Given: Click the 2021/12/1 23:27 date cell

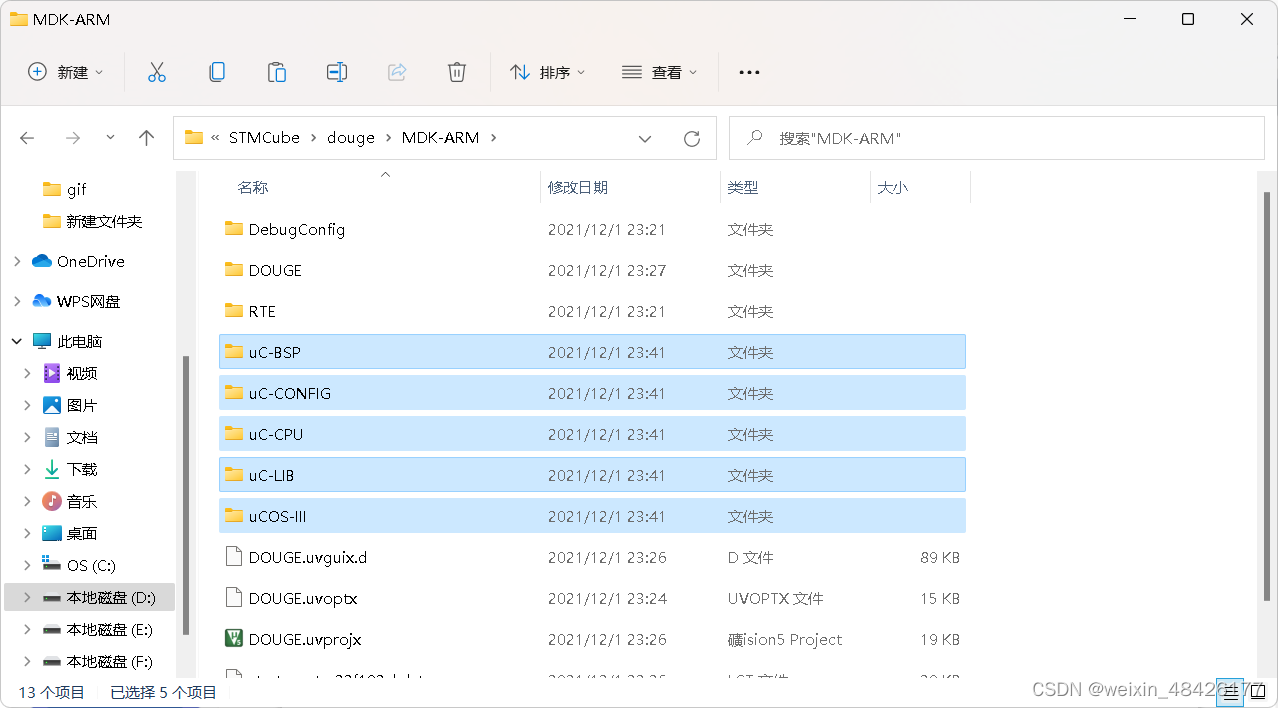Looking at the screenshot, I should (606, 270).
